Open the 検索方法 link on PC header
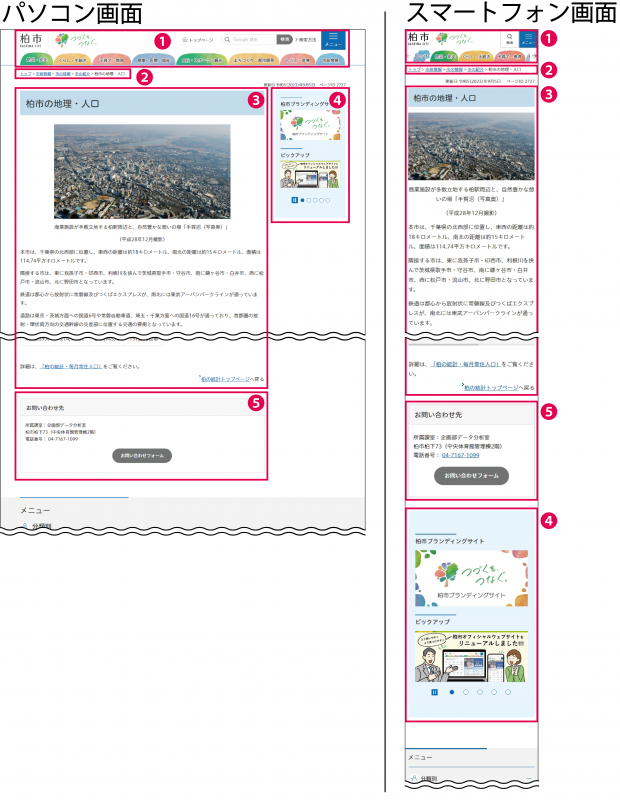This screenshot has height=800, width=620. [x=306, y=39]
